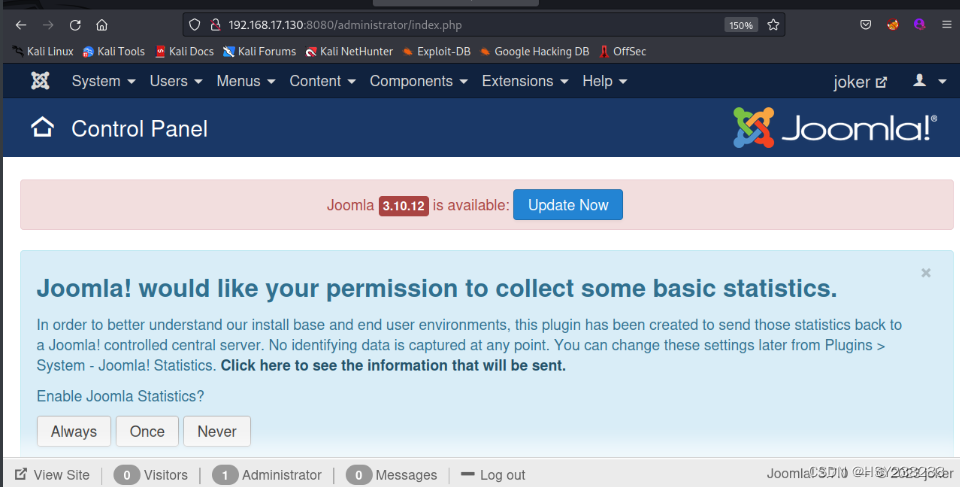Click the FoxyProxy extension icon

pyautogui.click(x=893, y=25)
